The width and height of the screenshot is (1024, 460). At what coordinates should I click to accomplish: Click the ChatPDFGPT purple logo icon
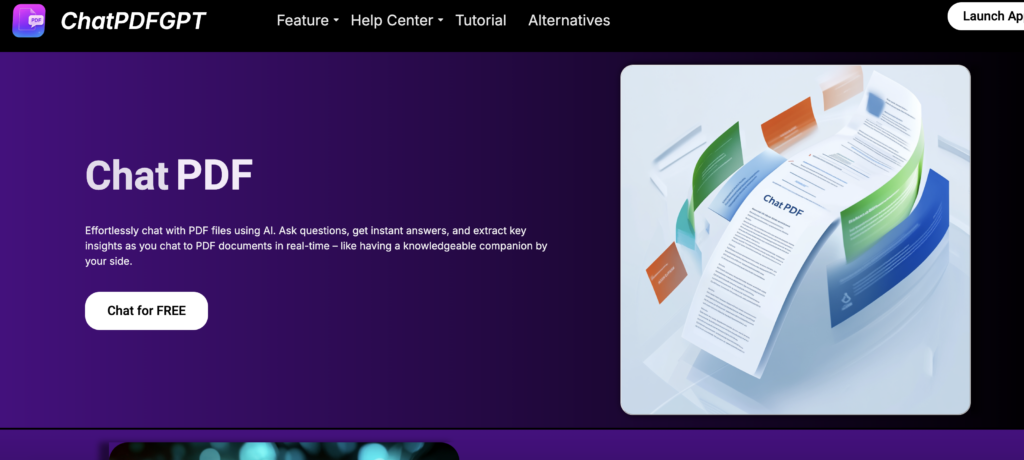tap(29, 21)
